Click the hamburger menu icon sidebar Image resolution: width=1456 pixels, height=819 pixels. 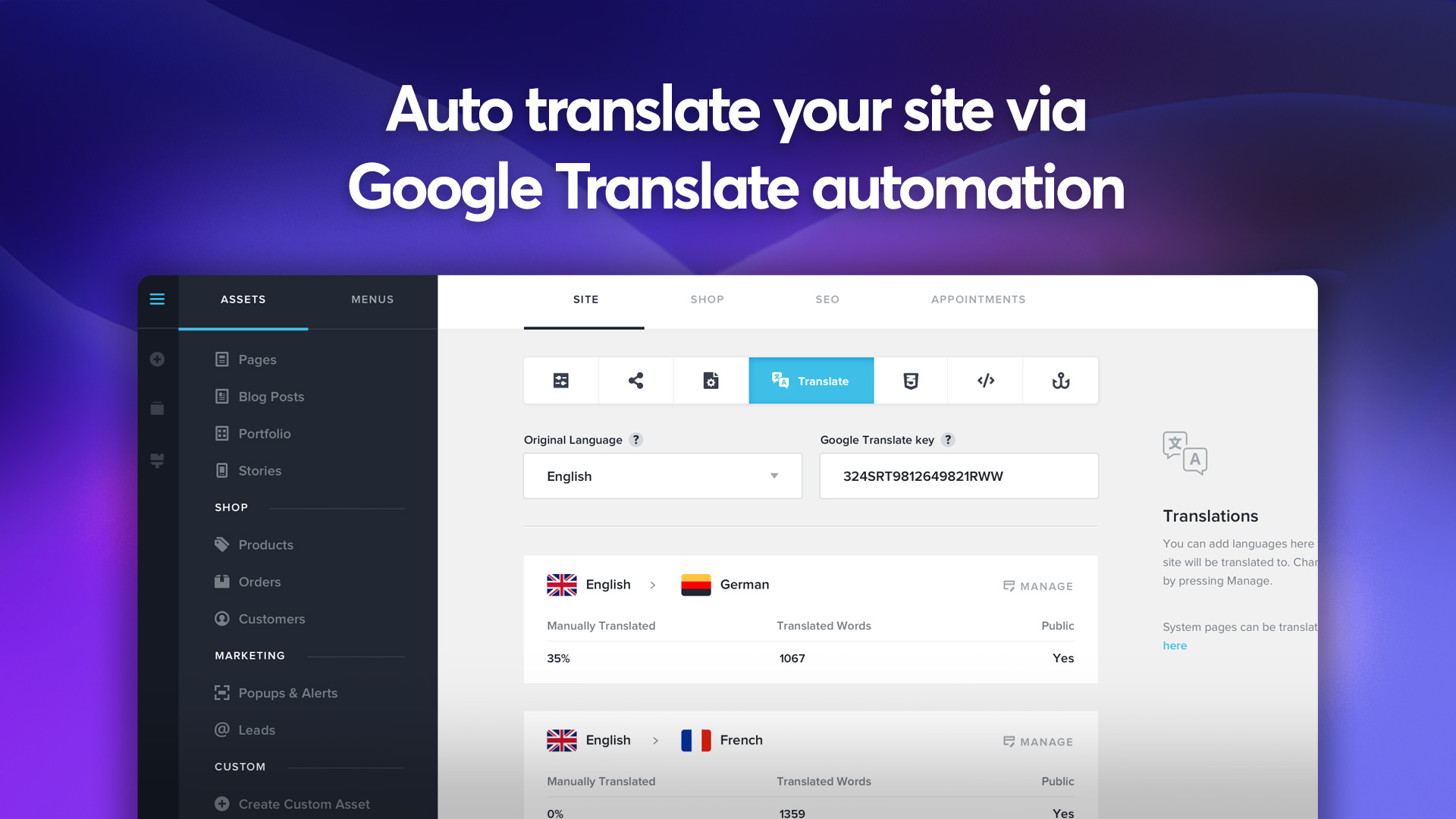coord(158,299)
